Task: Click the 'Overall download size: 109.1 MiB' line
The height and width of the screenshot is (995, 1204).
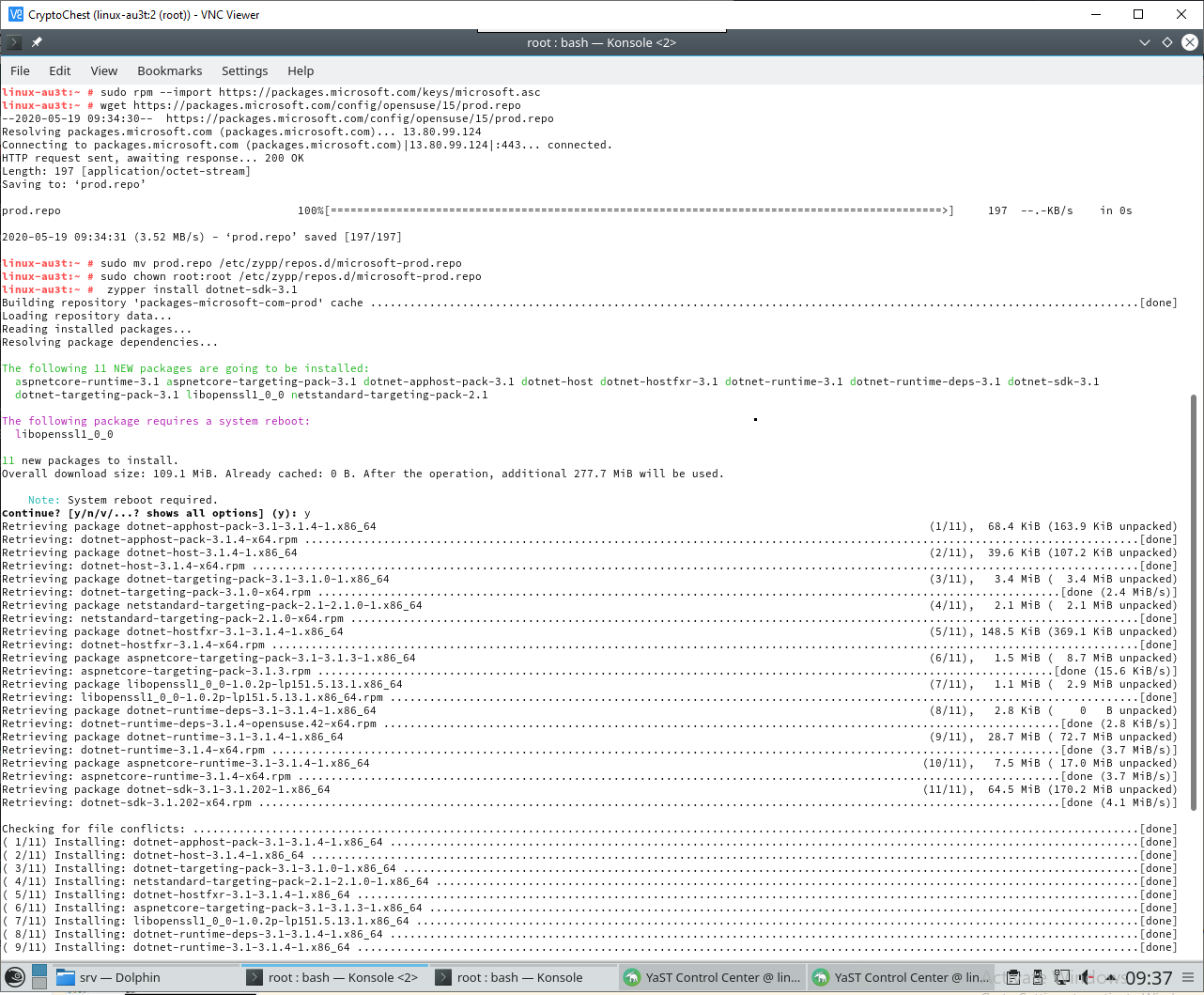Action: click(x=363, y=474)
